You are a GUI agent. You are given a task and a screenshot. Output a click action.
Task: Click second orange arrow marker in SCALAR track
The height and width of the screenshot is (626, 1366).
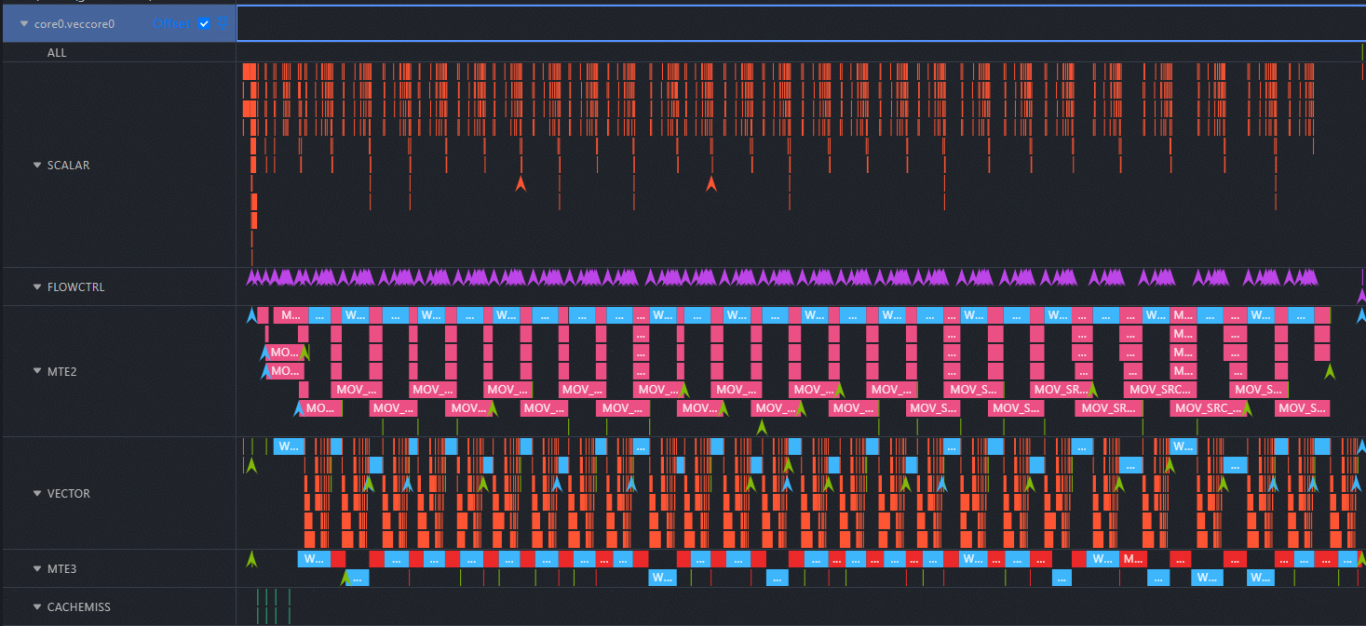[x=711, y=184]
